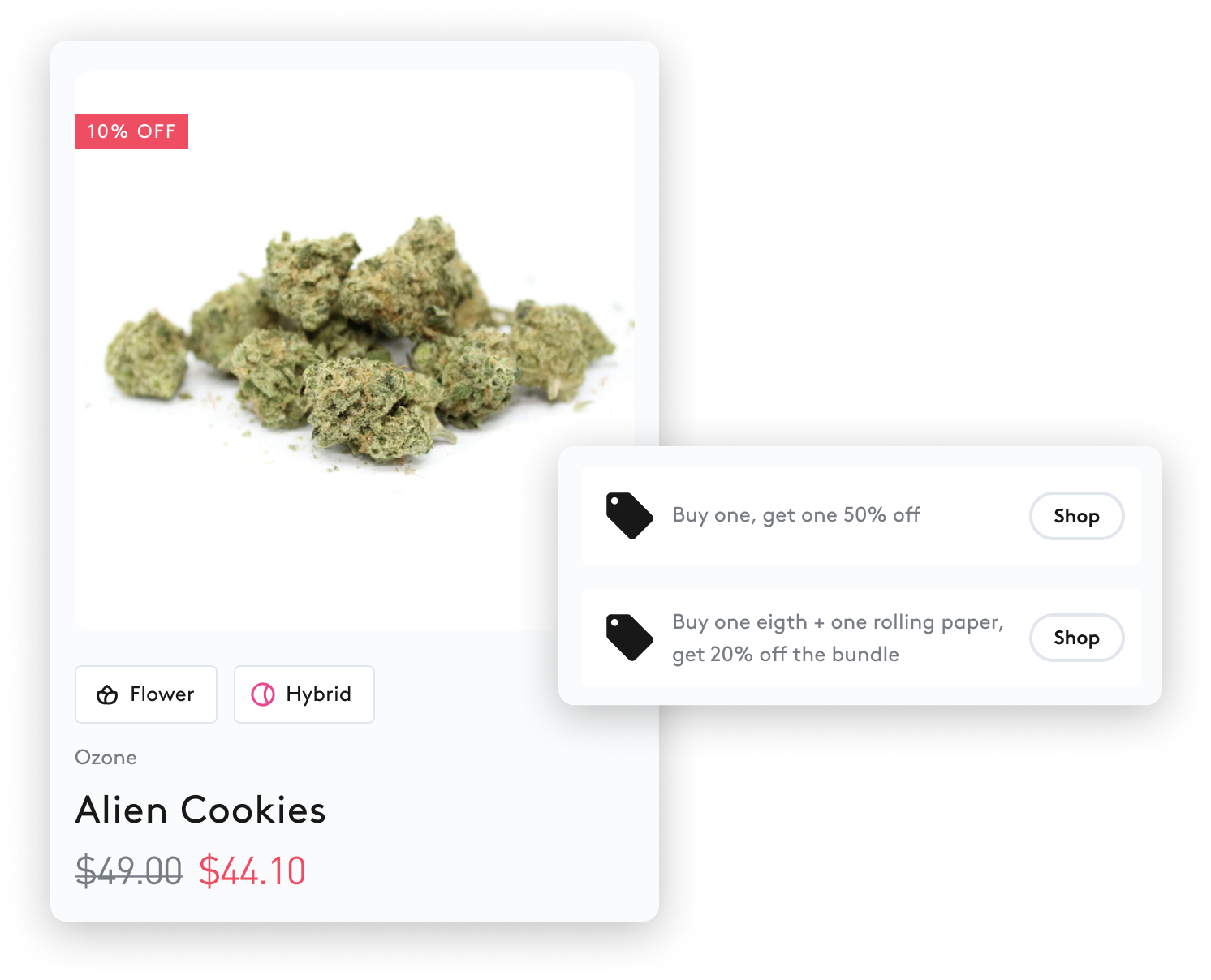Screen dimensions: 1211x980
Task: Click the 'Buy one eigth + one rolling paper' line
Action: point(838,622)
